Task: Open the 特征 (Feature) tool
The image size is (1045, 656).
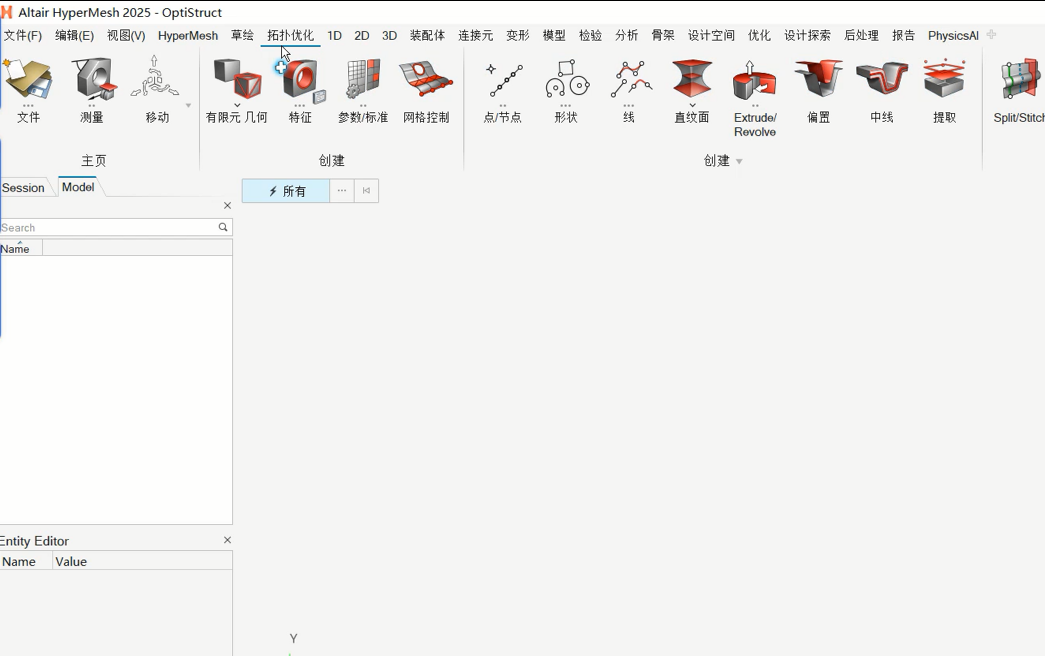Action: point(300,82)
